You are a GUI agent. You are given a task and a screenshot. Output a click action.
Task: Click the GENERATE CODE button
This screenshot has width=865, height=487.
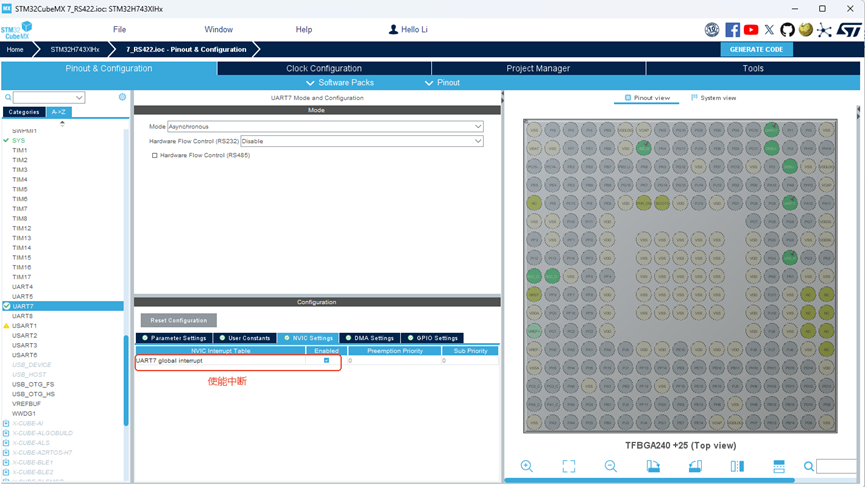756,50
